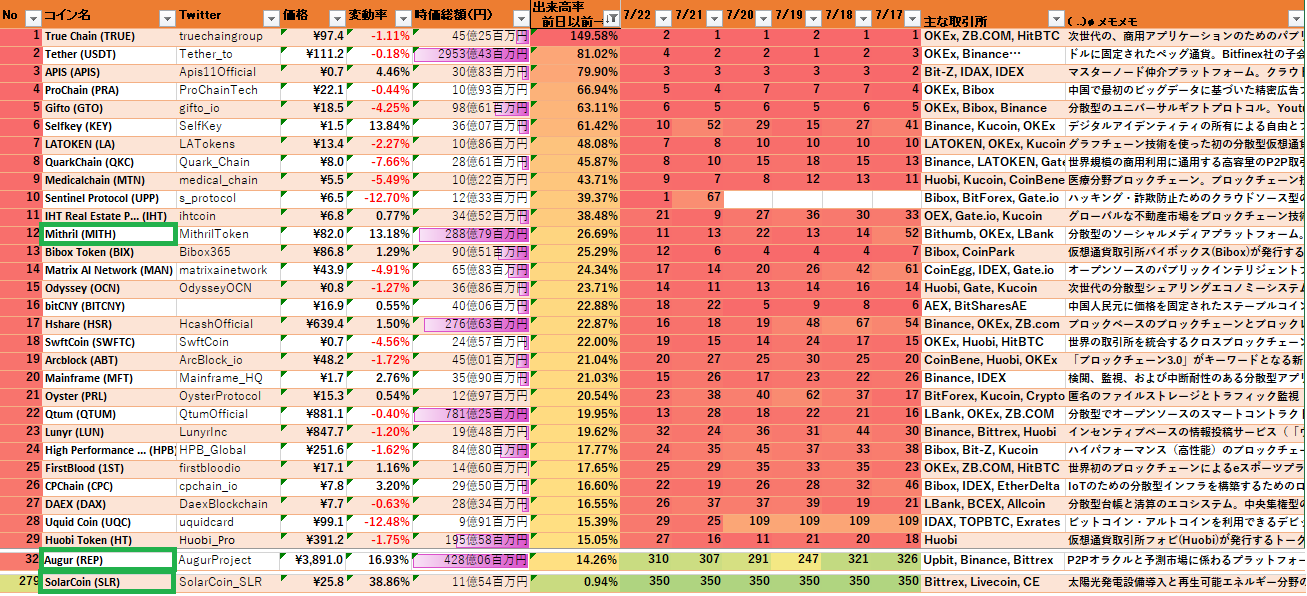This screenshot has width=1307, height=596.
Task: Open the 時価総額(円) filter dropdown
Action: [519, 19]
